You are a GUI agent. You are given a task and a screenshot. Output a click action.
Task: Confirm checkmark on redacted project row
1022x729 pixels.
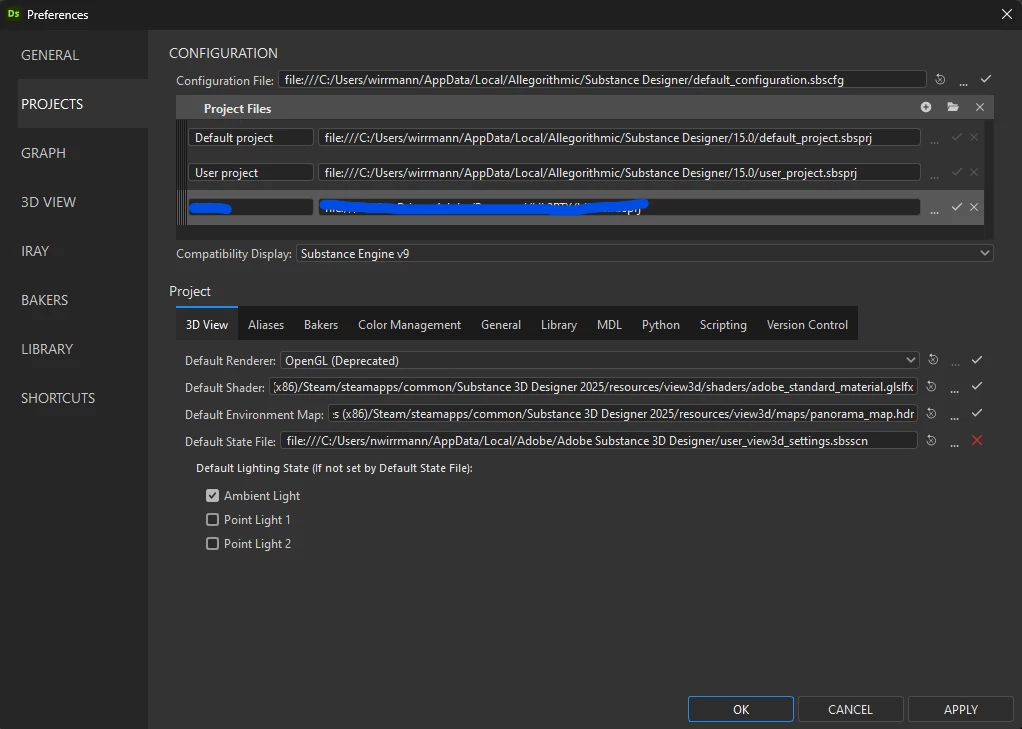pos(957,207)
